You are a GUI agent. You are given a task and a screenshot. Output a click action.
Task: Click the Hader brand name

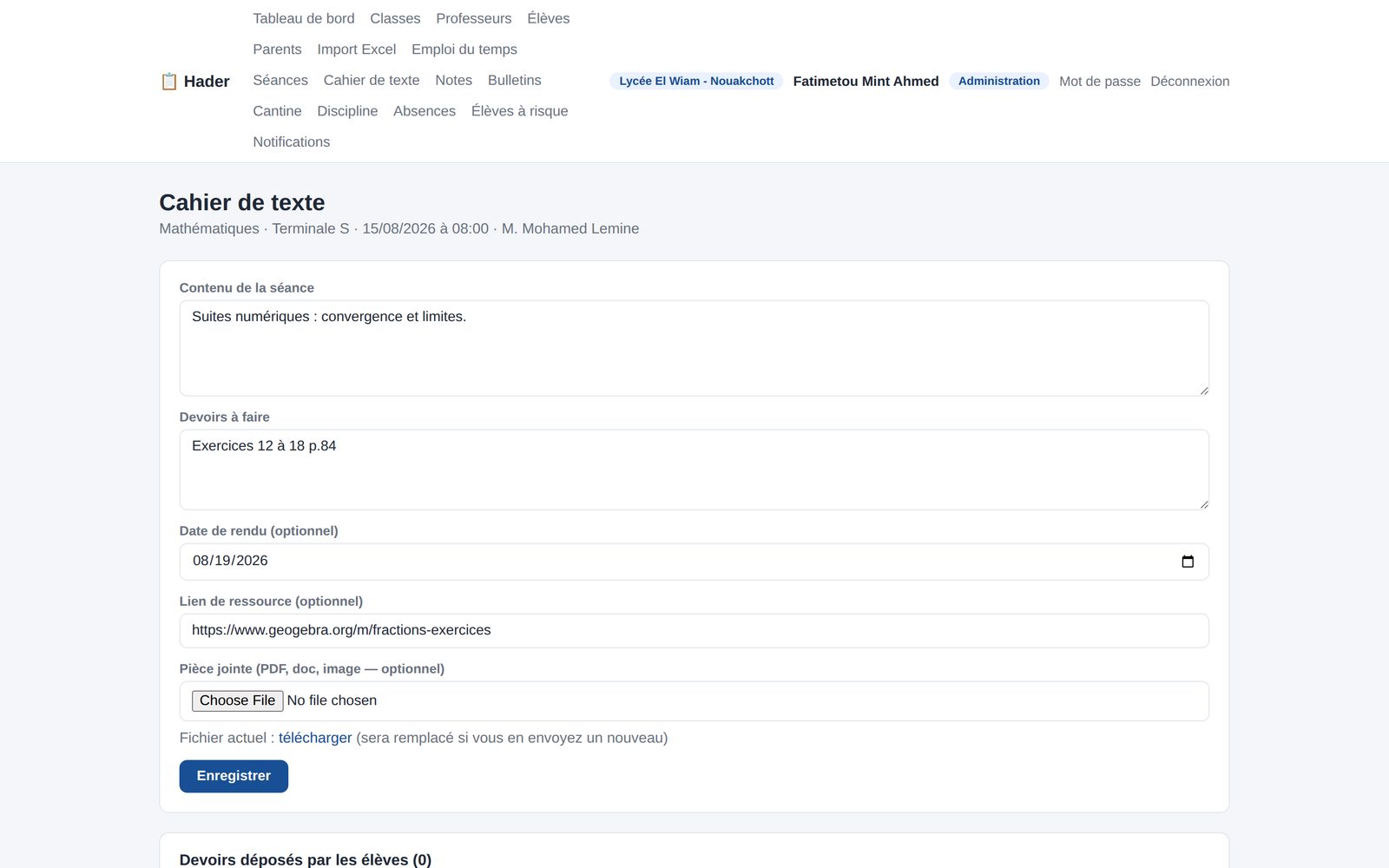click(207, 82)
